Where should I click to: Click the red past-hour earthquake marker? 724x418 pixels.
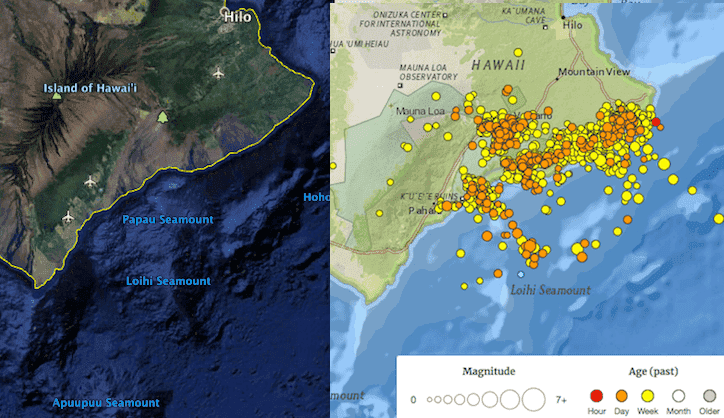pyautogui.click(x=656, y=122)
